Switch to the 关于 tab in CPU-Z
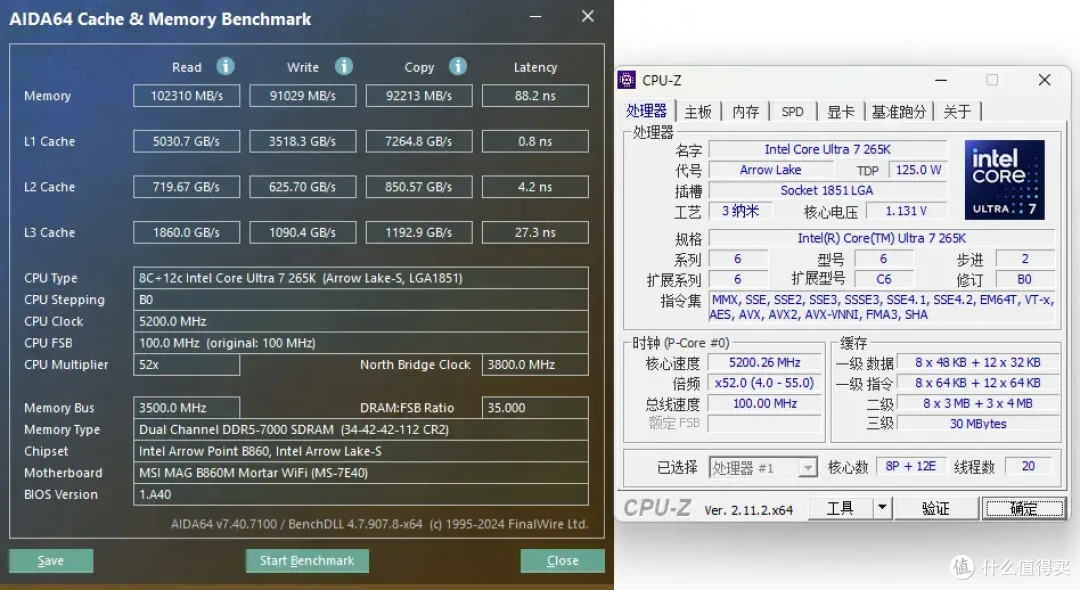Viewport: 1080px width, 590px height. [x=957, y=112]
